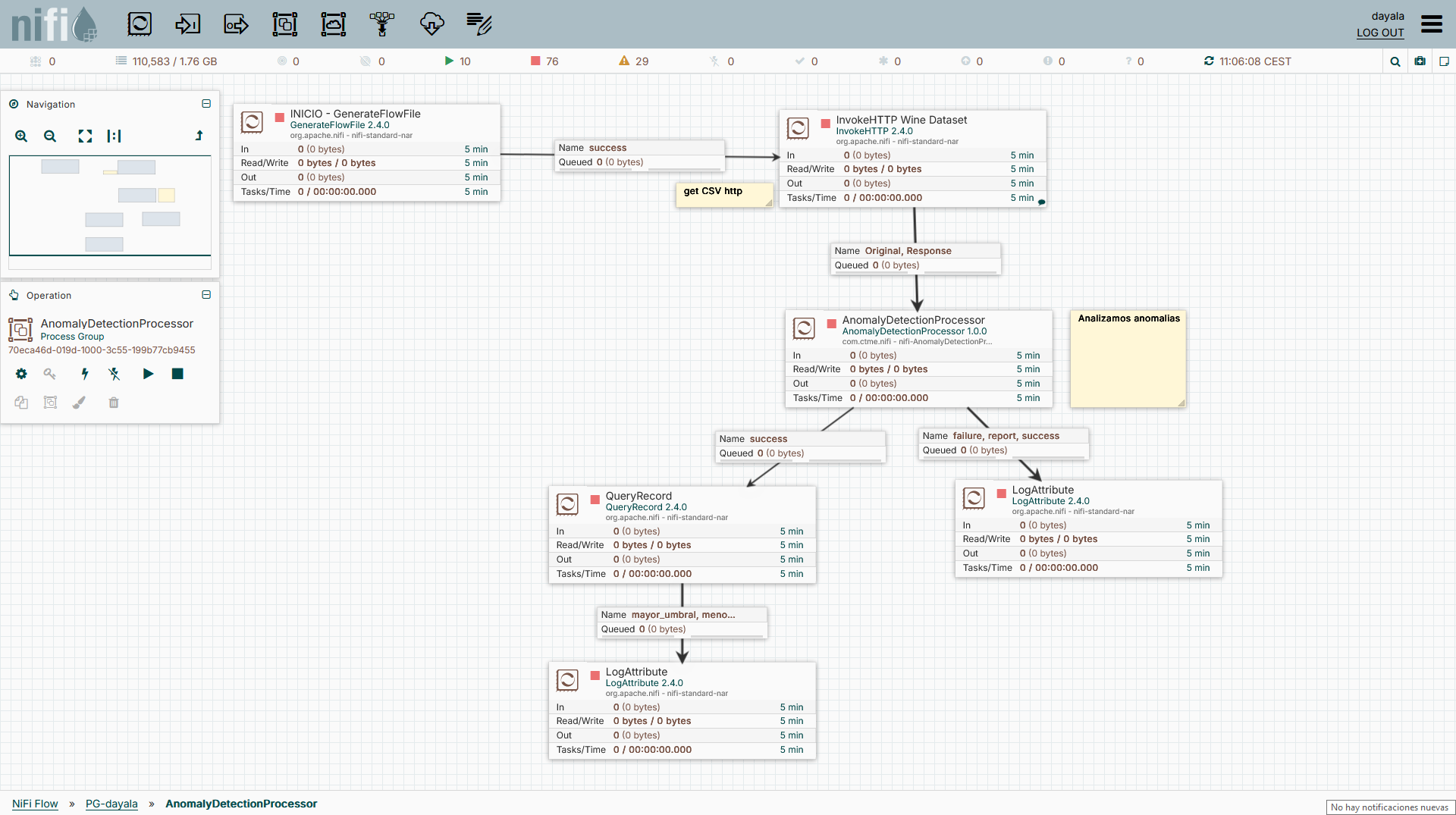The image size is (1456, 815).
Task: Zoom in using Navigation panel
Action: (x=21, y=136)
